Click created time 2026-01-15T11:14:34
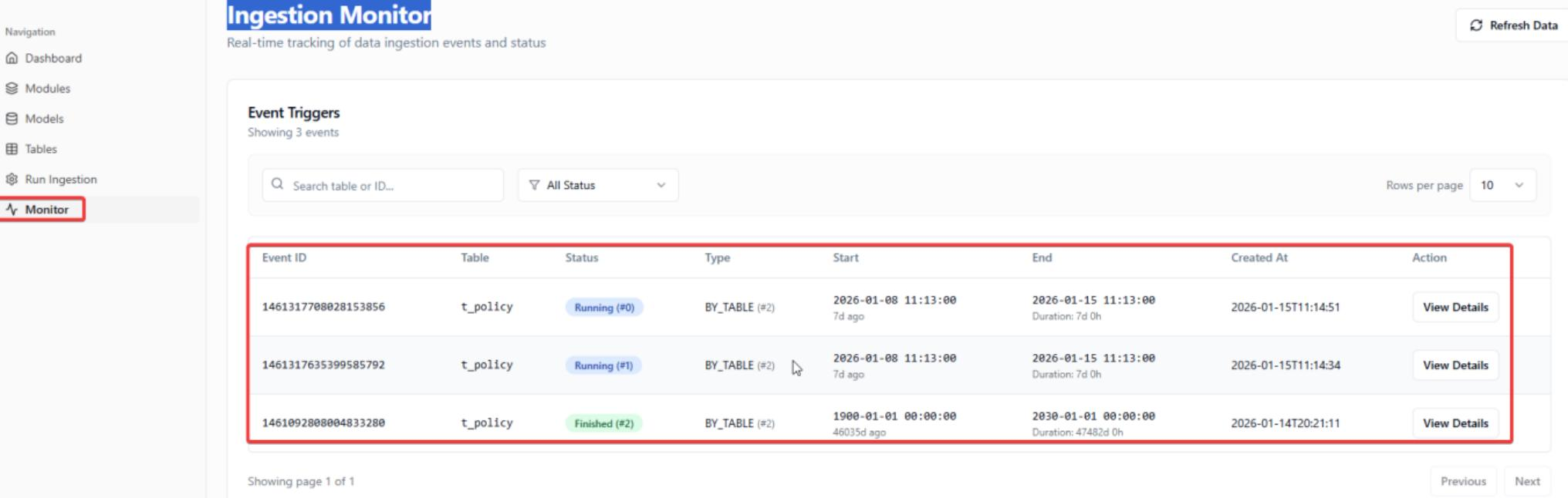This screenshot has height=498, width=1568. pos(1286,365)
